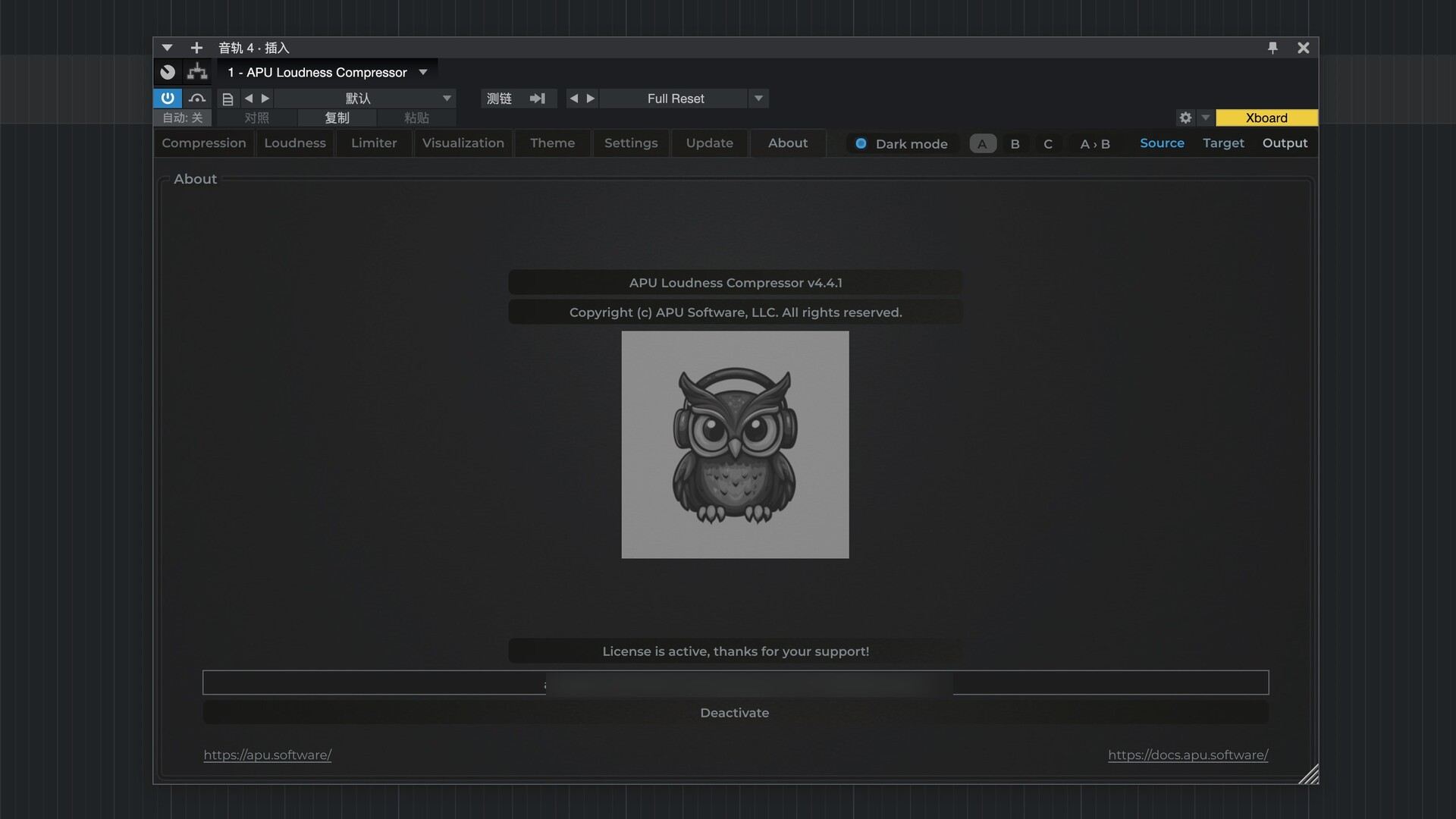The image size is (1456, 819).
Task: Click the routing channel editor icon
Action: [197, 72]
